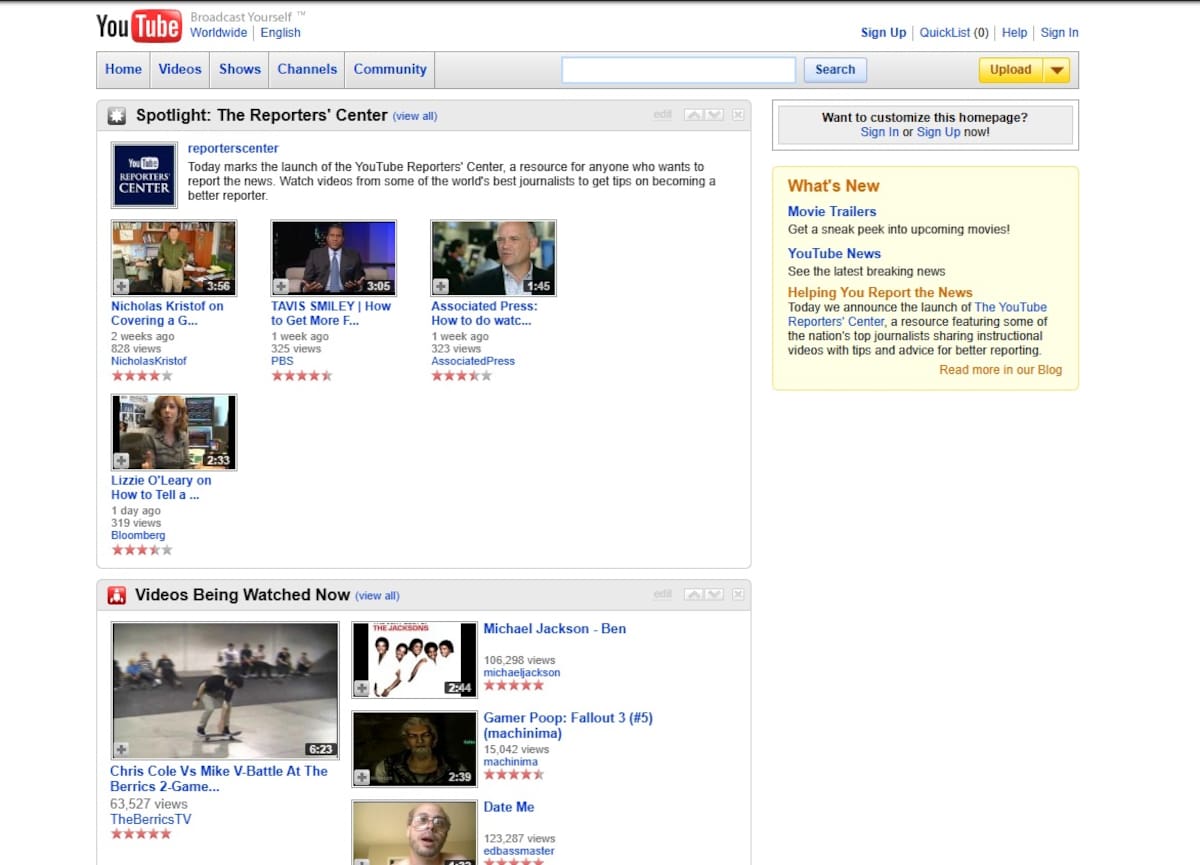Click the Sign Up link in header
Image resolution: width=1200 pixels, height=865 pixels.
(884, 33)
